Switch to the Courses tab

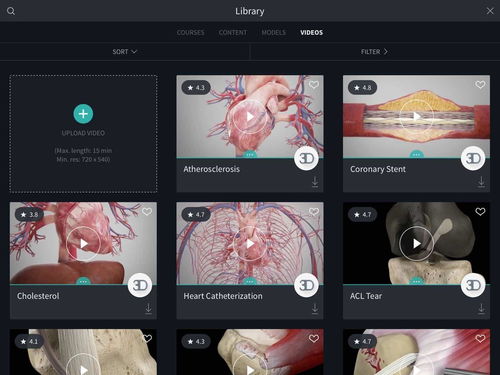(x=190, y=33)
